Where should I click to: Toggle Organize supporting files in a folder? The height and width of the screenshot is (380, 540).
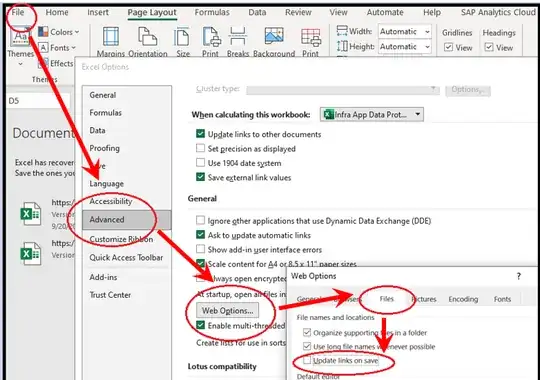(x=307, y=332)
